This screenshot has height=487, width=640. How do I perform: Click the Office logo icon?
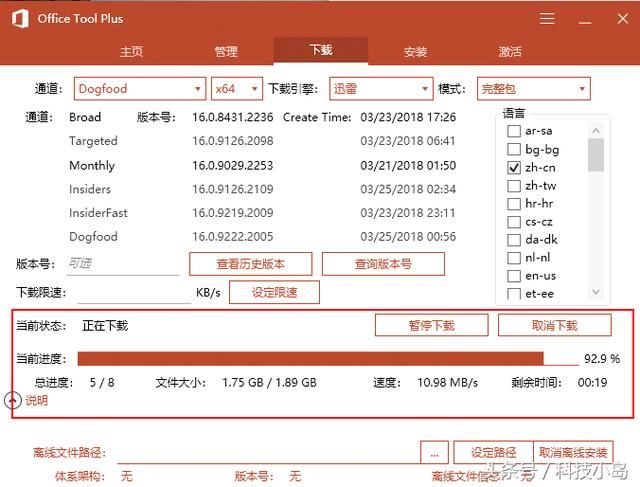(20, 19)
